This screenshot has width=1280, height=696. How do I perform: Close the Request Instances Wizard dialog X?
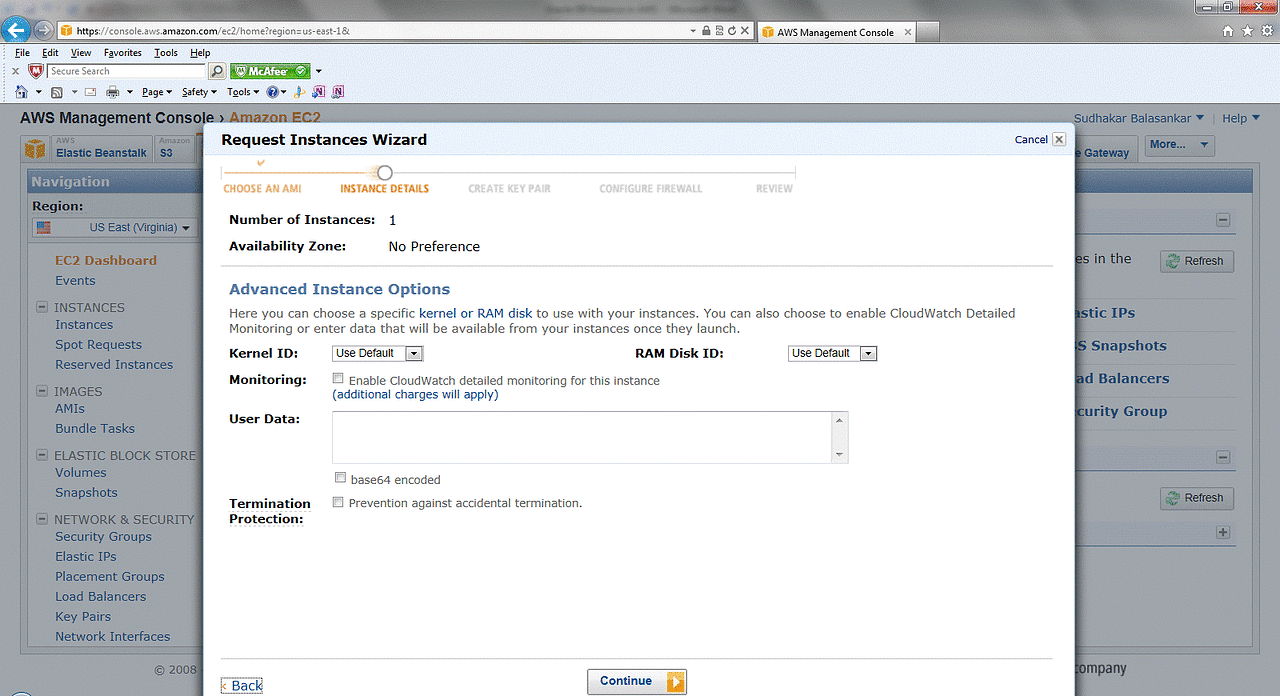[1059, 139]
